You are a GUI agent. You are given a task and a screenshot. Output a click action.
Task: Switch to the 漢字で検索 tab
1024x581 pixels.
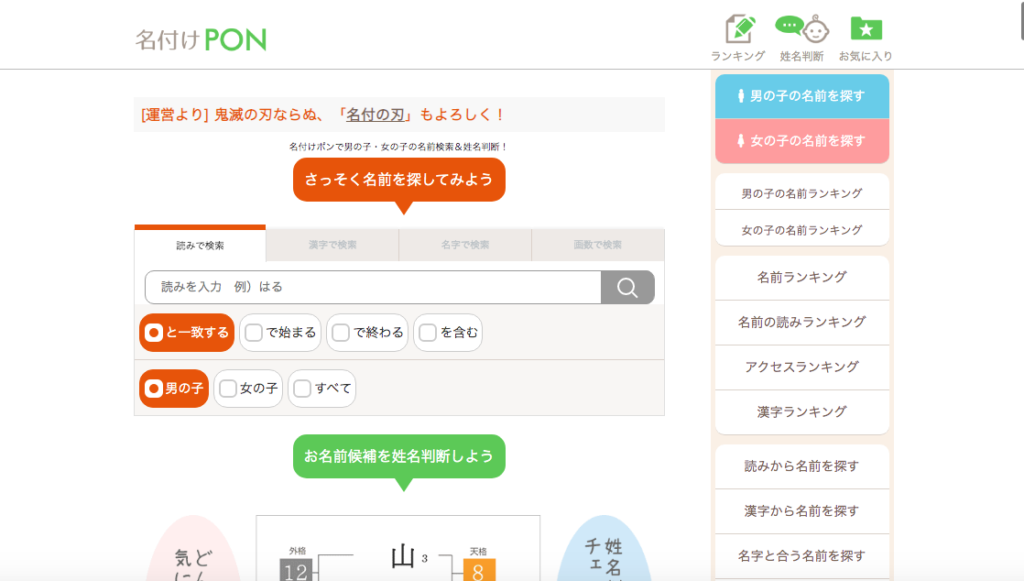point(332,245)
